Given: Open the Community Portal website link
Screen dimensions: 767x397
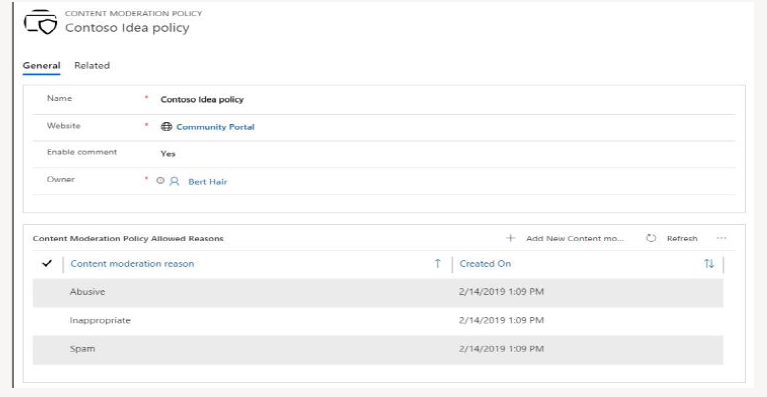Looking at the screenshot, I should (215, 127).
